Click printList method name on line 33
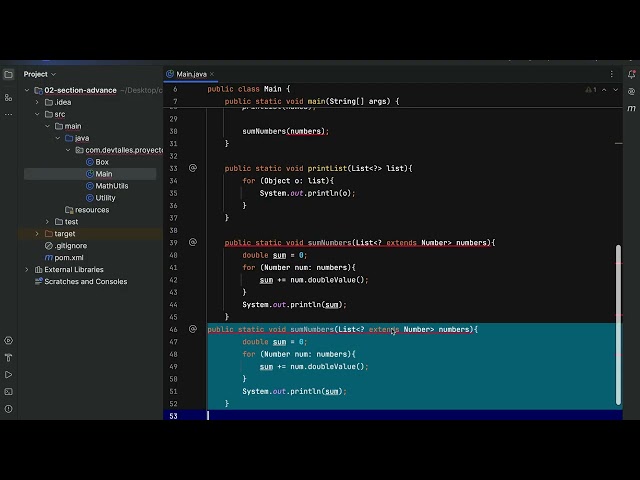The image size is (640, 480). 327,168
